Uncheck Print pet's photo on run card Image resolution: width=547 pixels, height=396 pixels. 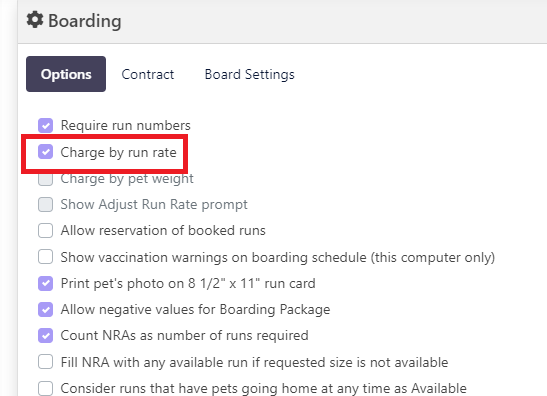pyautogui.click(x=45, y=283)
